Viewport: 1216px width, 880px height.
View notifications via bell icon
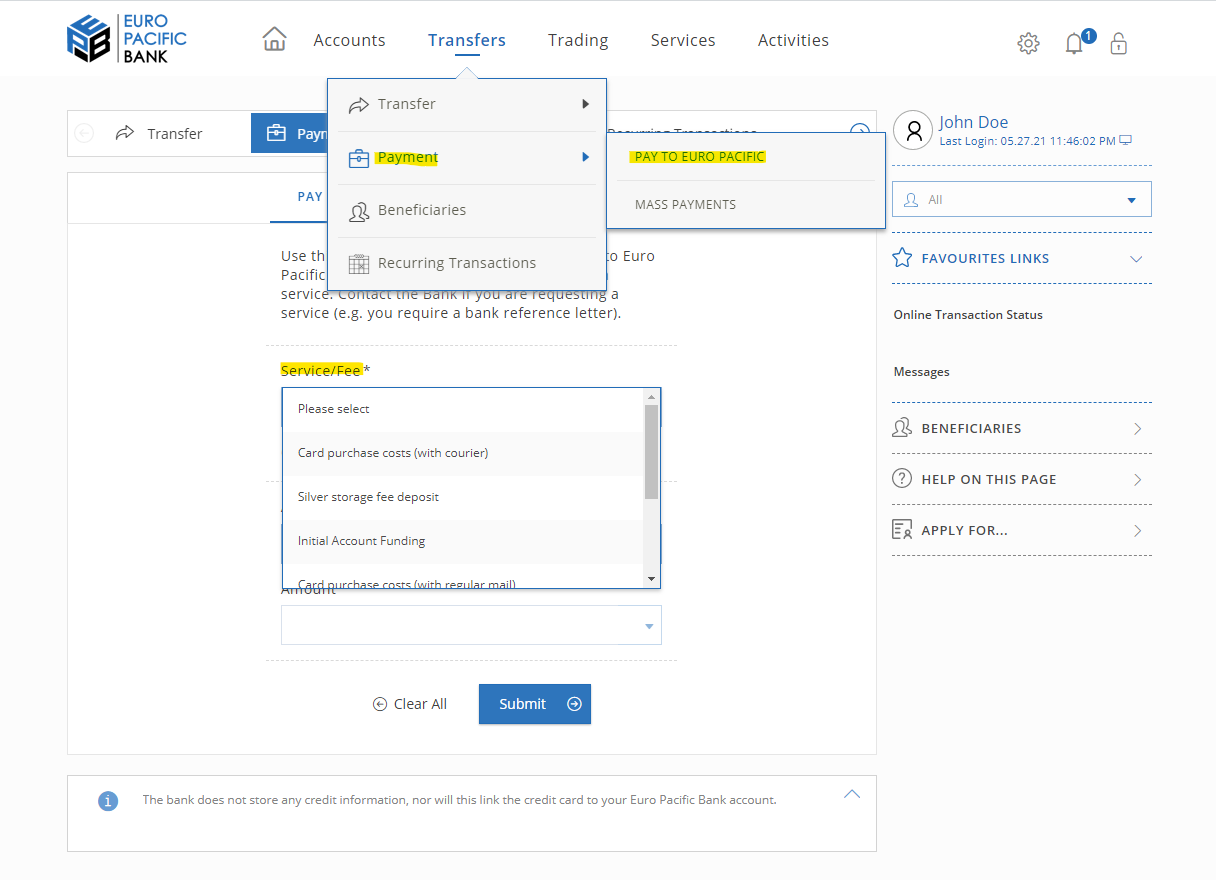(x=1075, y=43)
